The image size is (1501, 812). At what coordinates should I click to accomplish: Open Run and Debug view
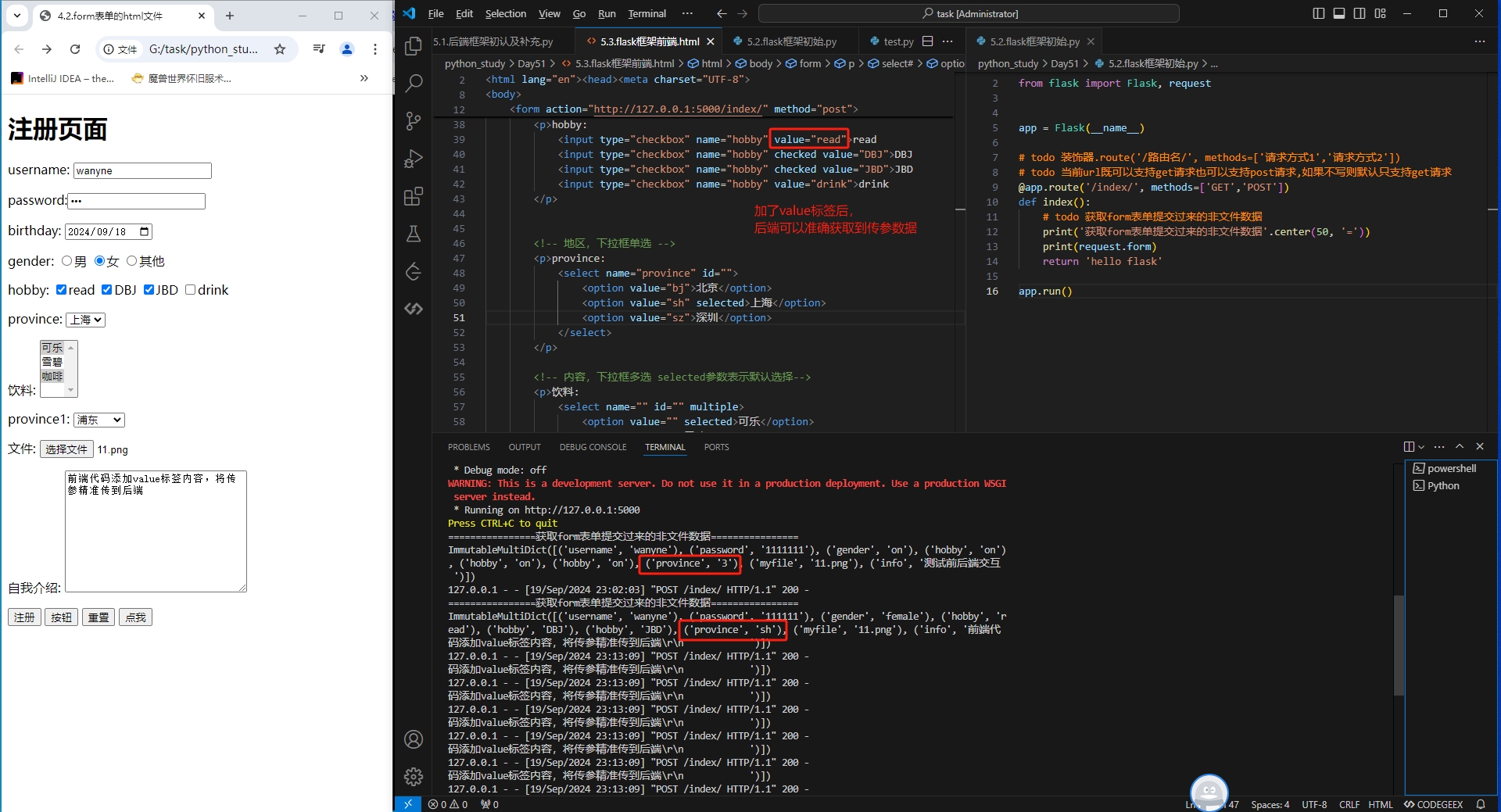(414, 159)
